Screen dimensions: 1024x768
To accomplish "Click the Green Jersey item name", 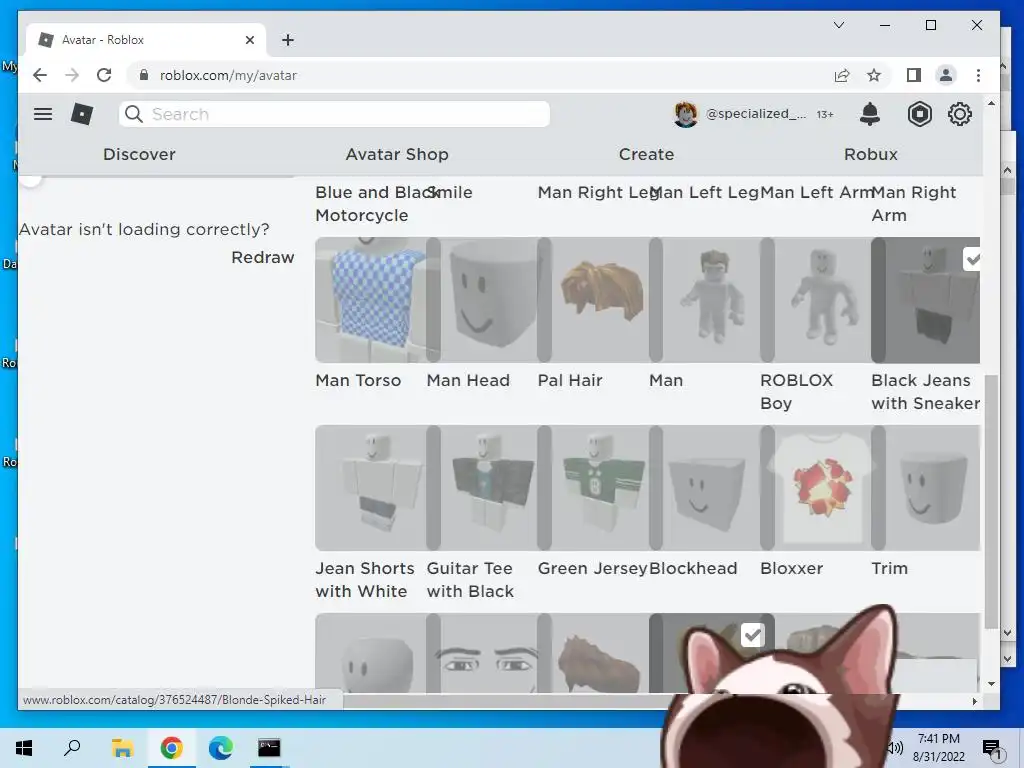I will (x=592, y=568).
